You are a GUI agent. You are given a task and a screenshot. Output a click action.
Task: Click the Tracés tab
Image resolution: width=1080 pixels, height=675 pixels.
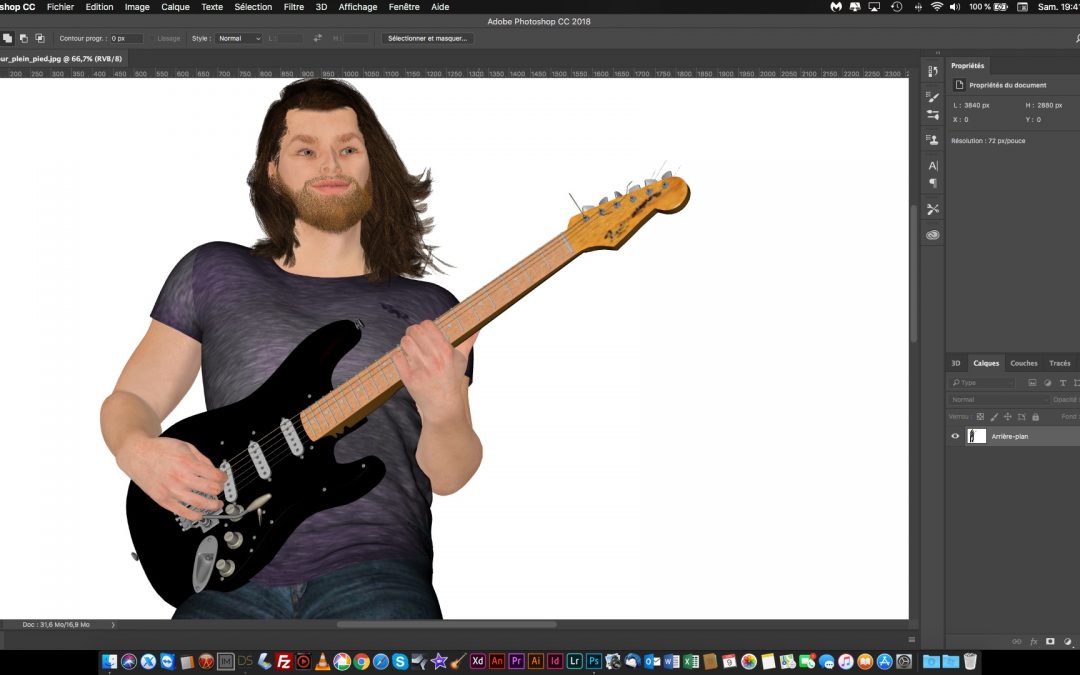point(1059,363)
